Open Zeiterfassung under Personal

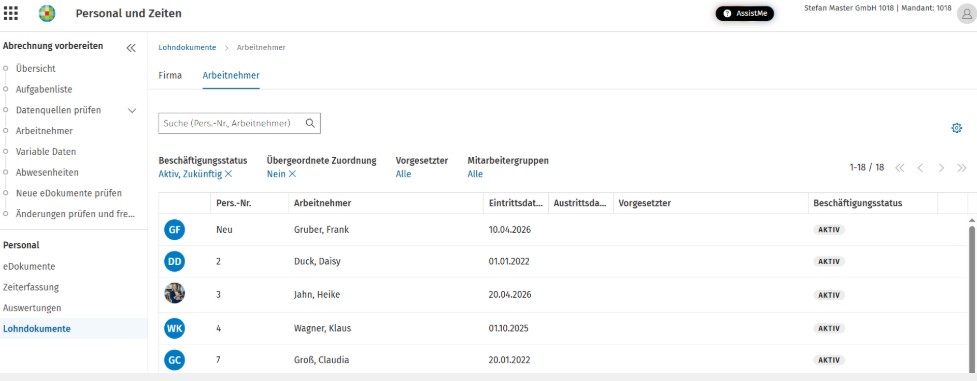coord(31,287)
